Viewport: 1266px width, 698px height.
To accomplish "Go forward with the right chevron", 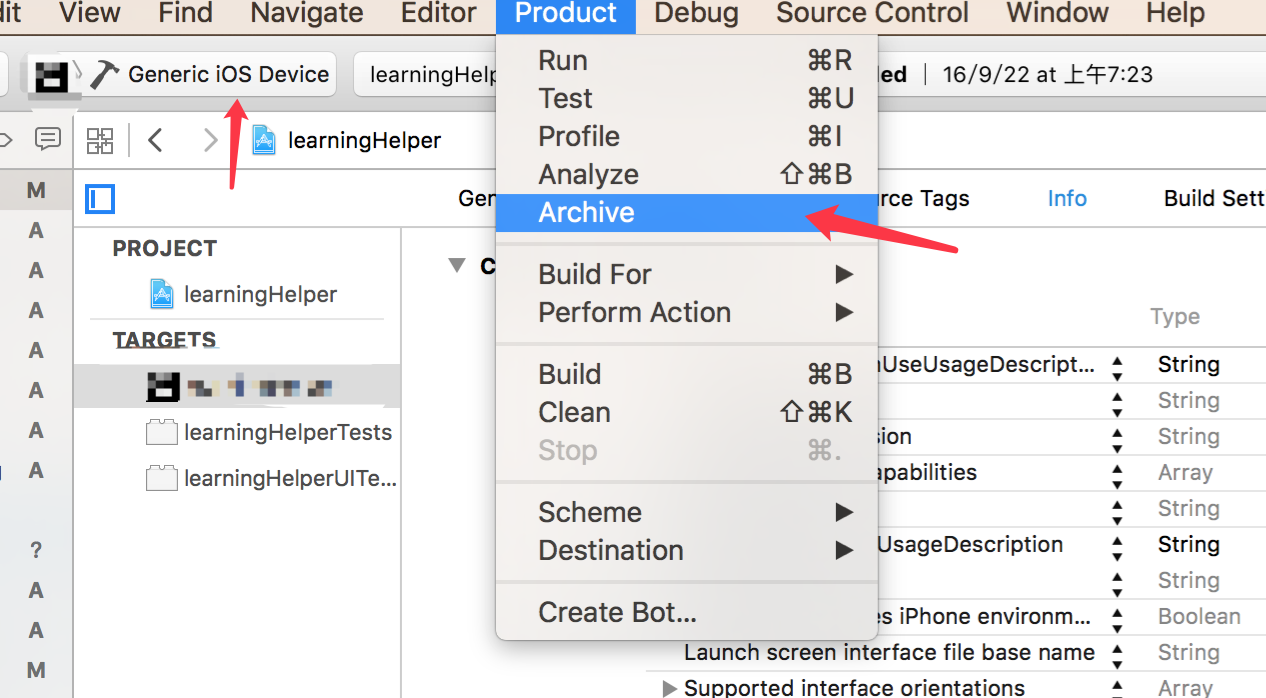I will 210,140.
